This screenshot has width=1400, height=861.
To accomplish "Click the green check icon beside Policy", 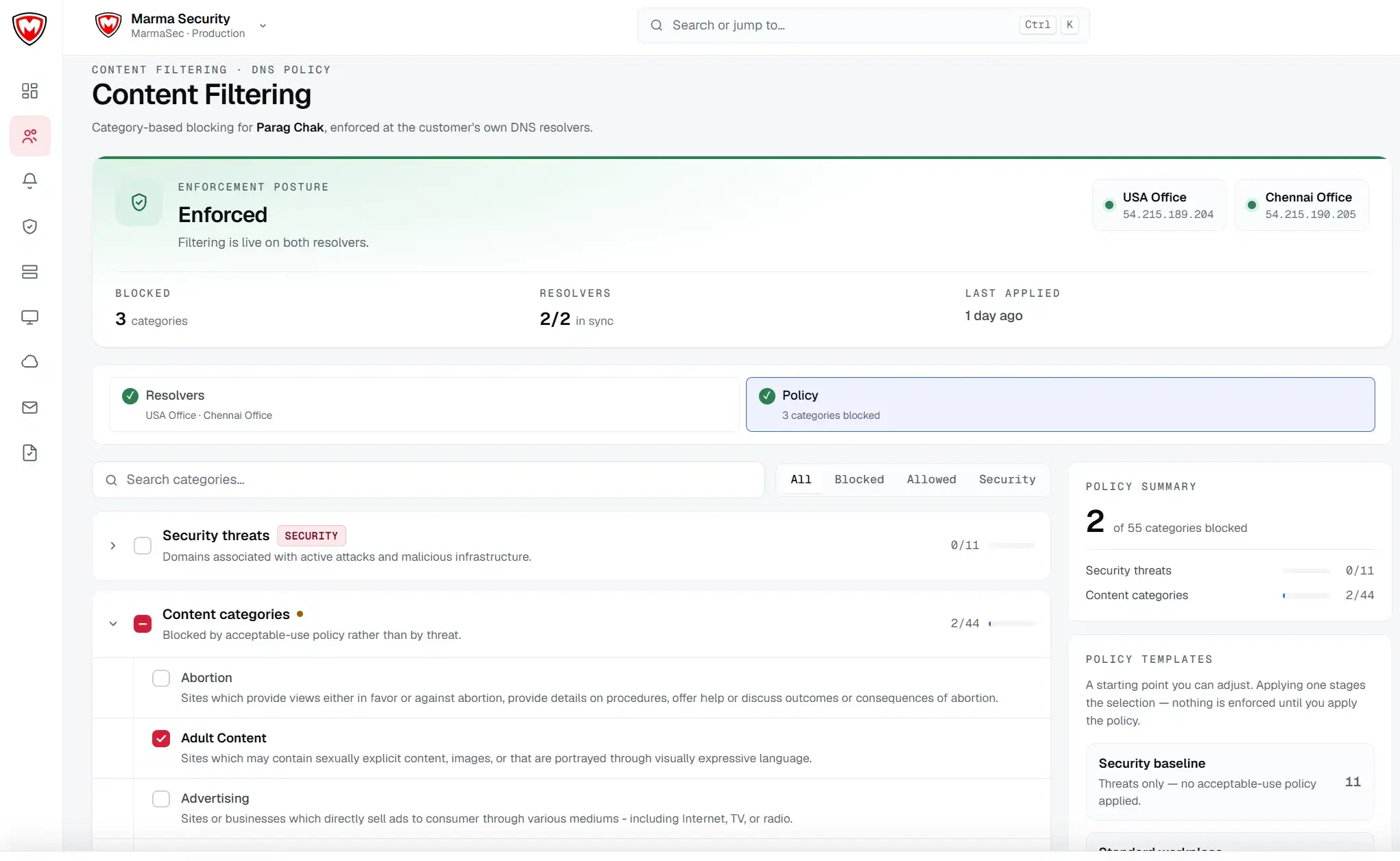I will pyautogui.click(x=767, y=396).
